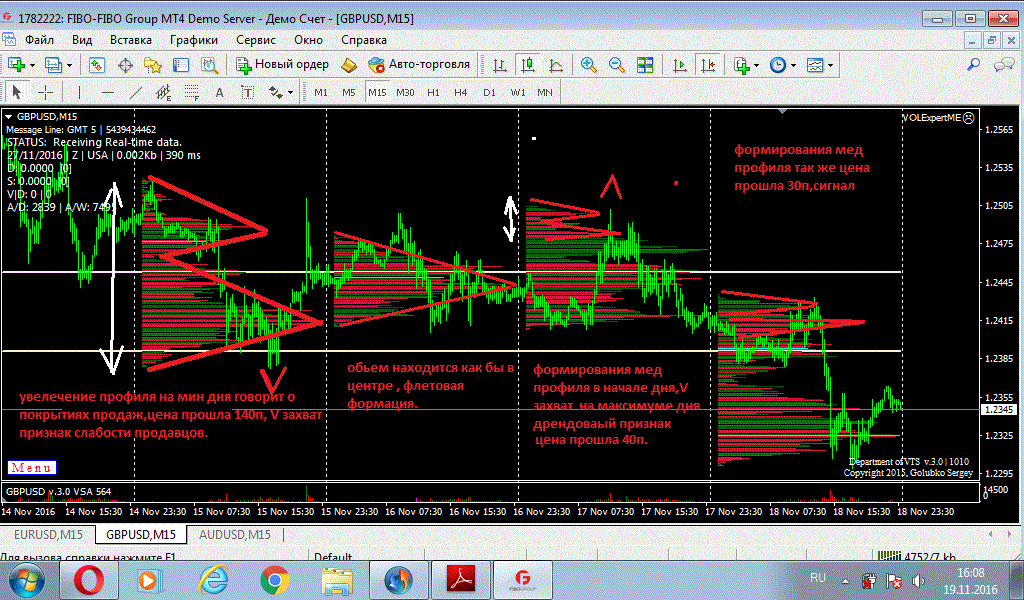Click the zoom out magnifier icon
Screen dimensions: 1024x600
coord(617,65)
